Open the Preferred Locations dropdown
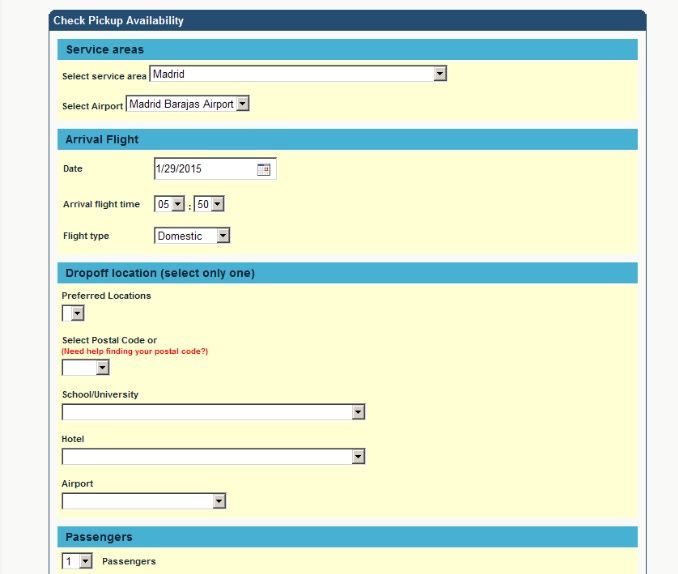The image size is (678, 574). (73, 313)
